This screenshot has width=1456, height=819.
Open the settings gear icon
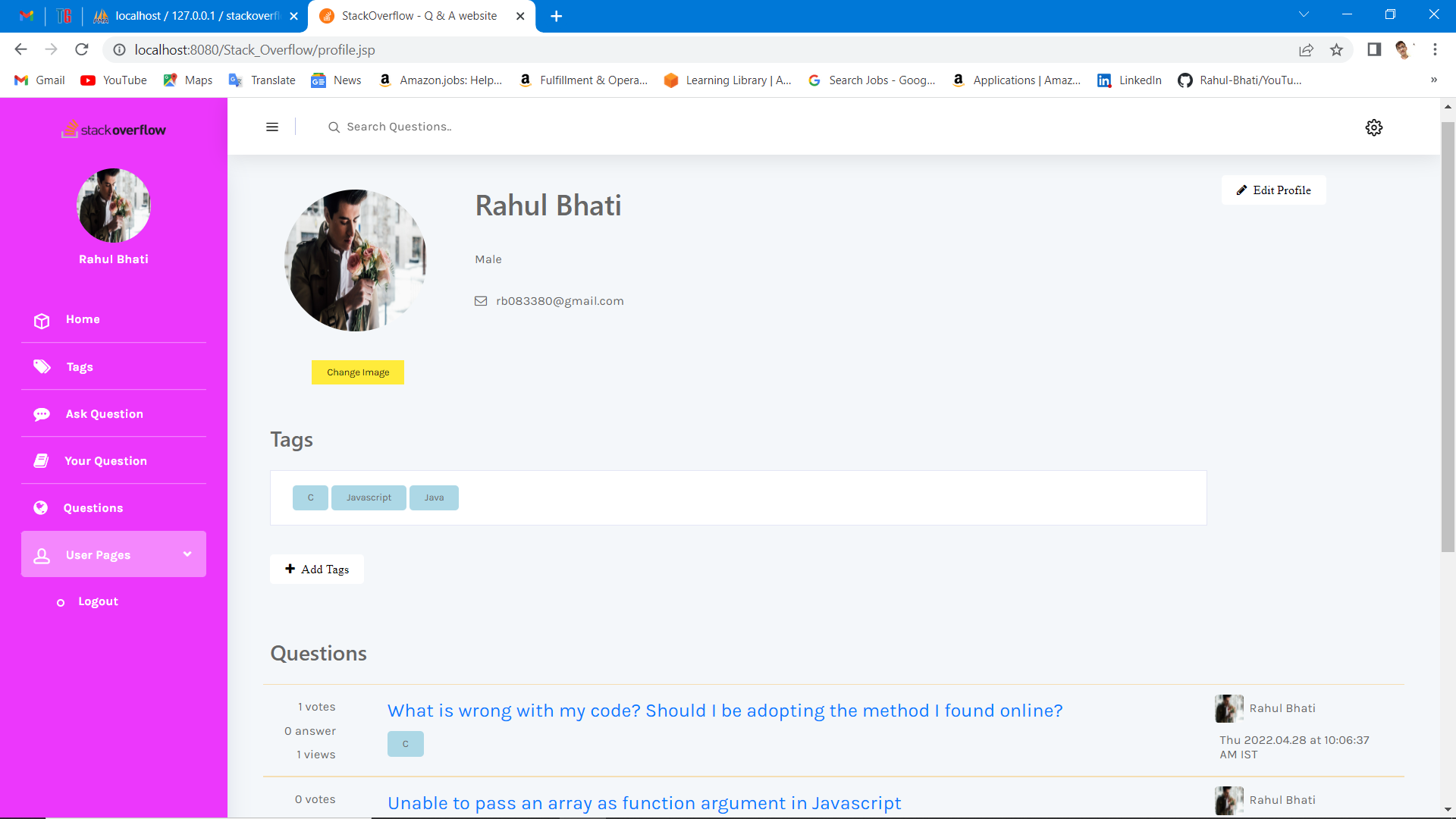(1373, 127)
